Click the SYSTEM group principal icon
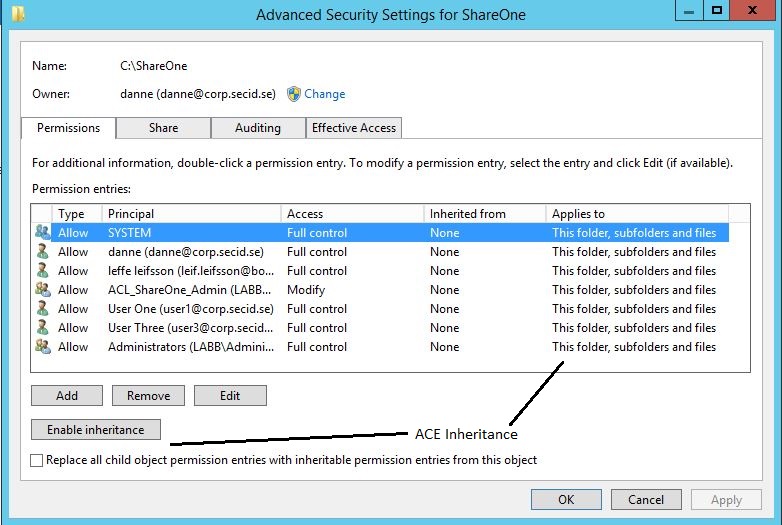This screenshot has height=525, width=782. [x=42, y=233]
